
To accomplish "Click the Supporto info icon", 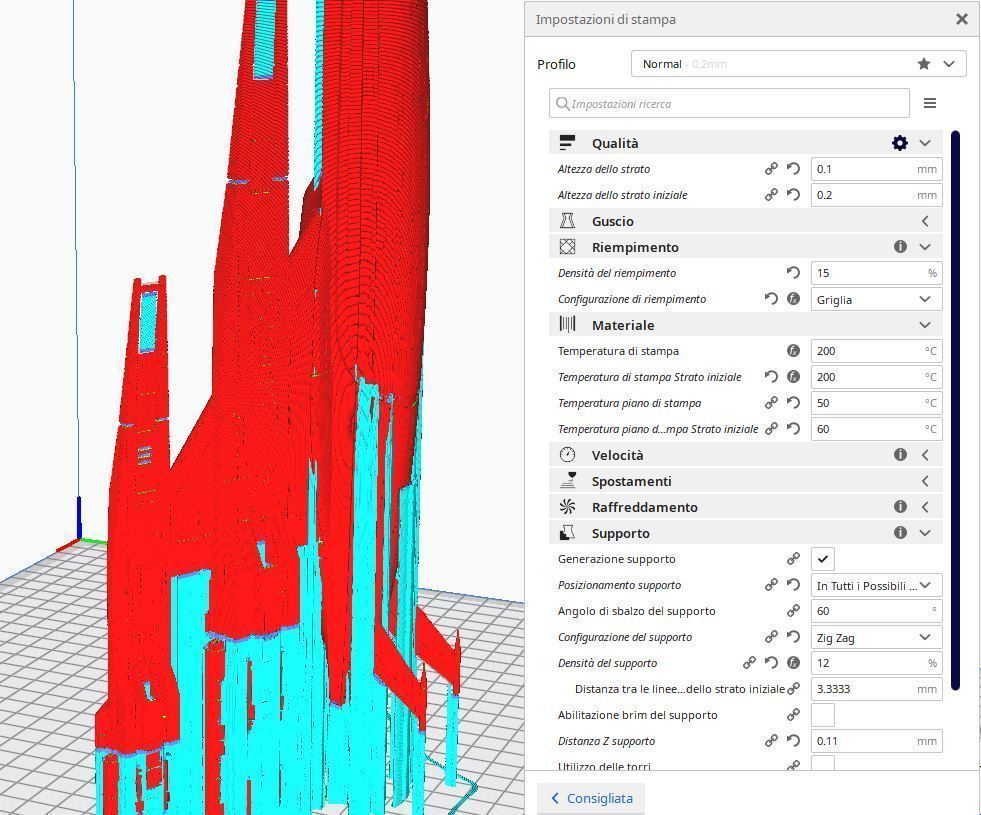I will [900, 533].
